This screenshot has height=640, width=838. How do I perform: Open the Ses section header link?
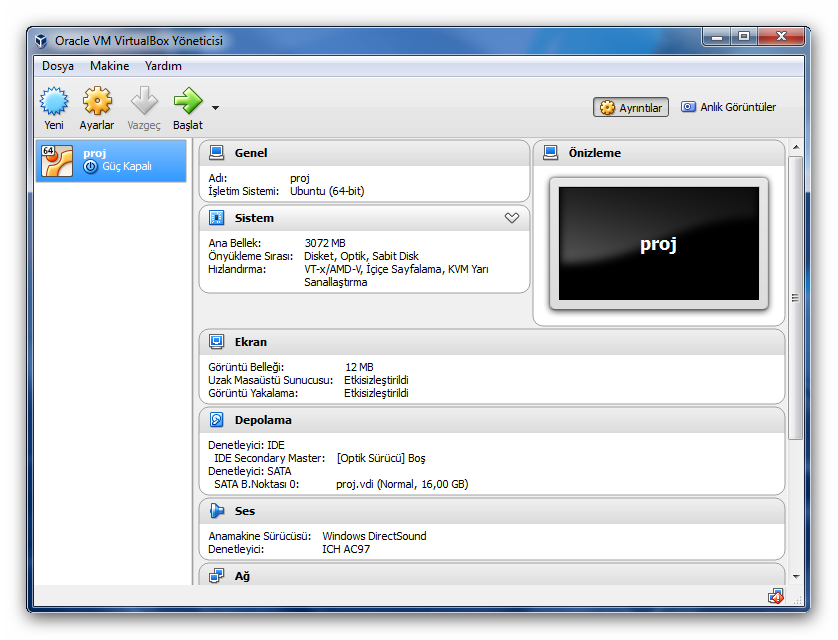245,511
